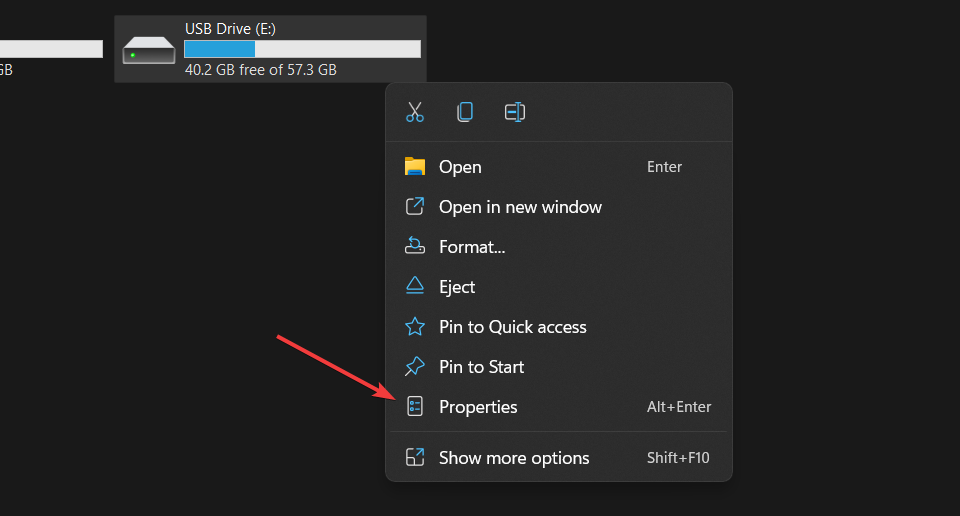
Task: Select Open from the context menu
Action: 460,167
